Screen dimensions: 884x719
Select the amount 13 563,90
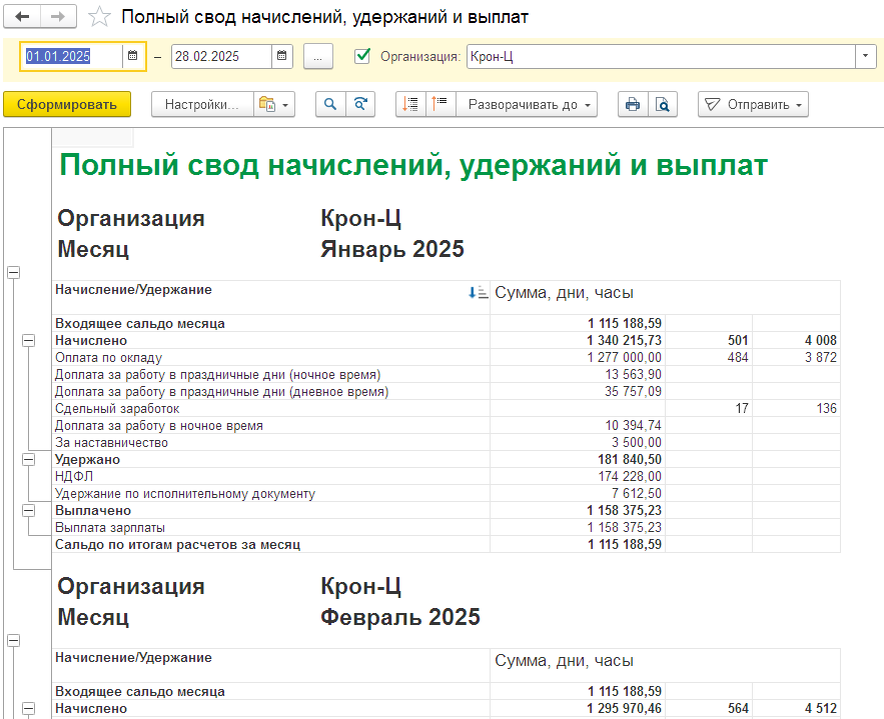[633, 374]
